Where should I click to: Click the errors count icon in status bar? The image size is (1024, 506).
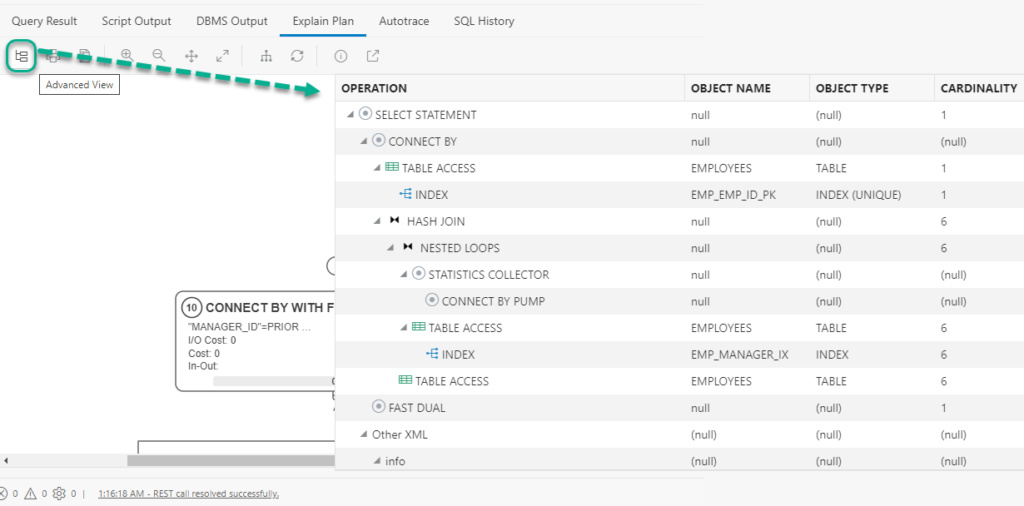(x=2, y=494)
